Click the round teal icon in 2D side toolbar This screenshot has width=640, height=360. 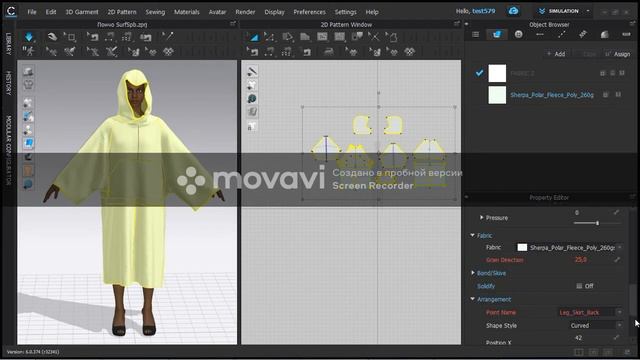(252, 98)
